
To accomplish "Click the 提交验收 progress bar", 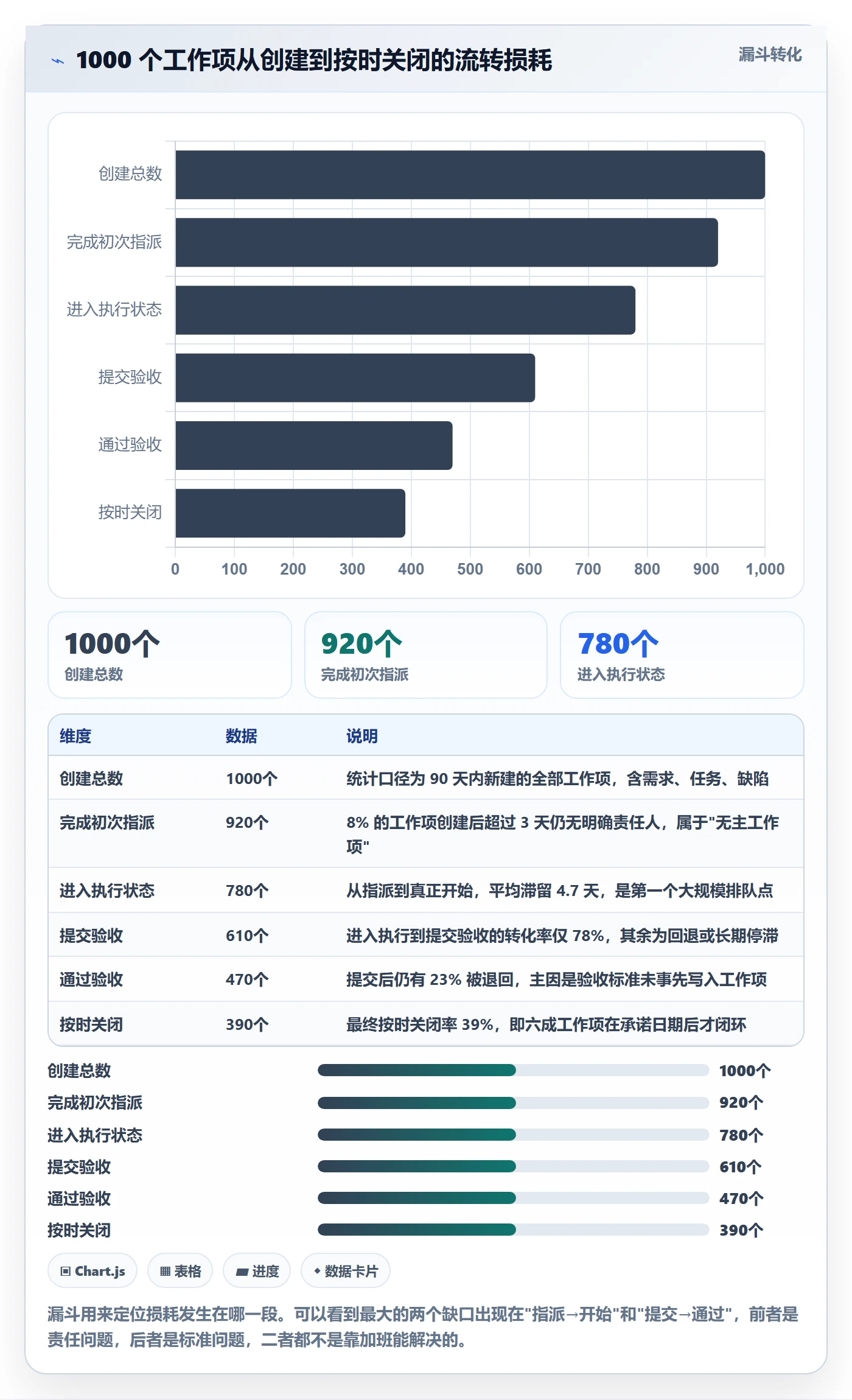I will pyautogui.click(x=513, y=1166).
